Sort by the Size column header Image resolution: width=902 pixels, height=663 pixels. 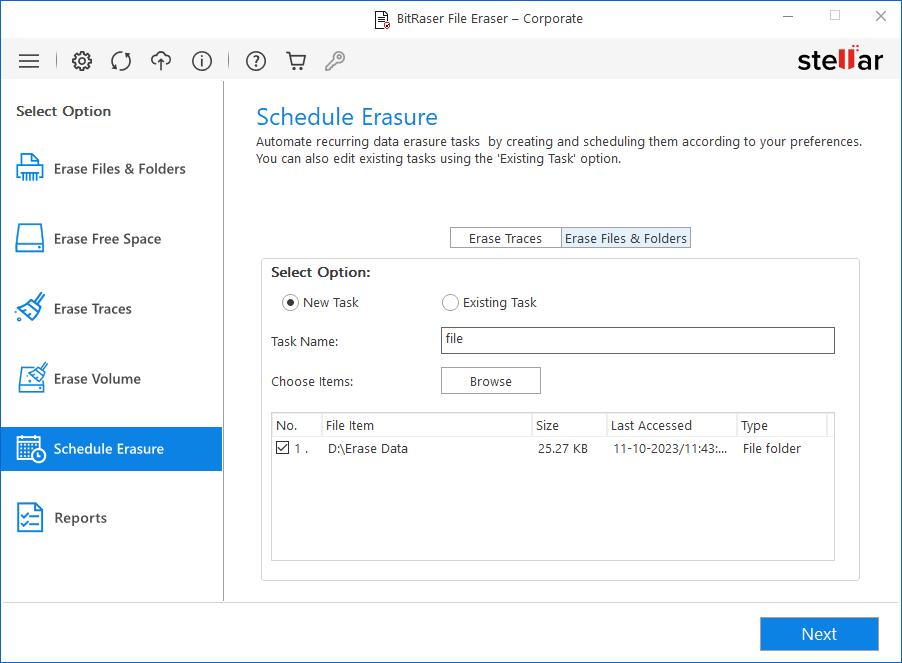(x=569, y=426)
